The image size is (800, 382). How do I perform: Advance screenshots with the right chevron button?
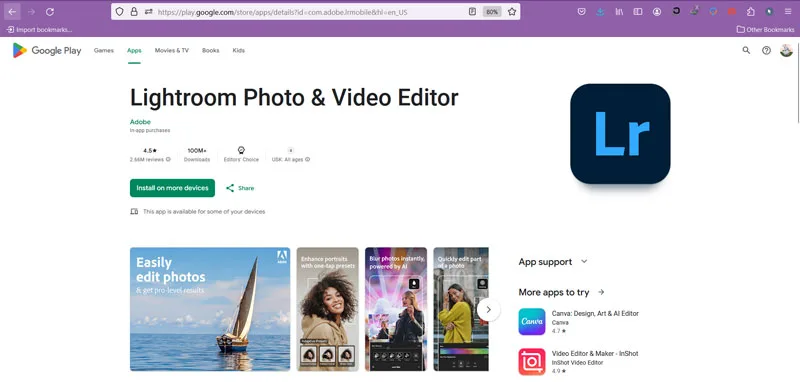tap(489, 310)
